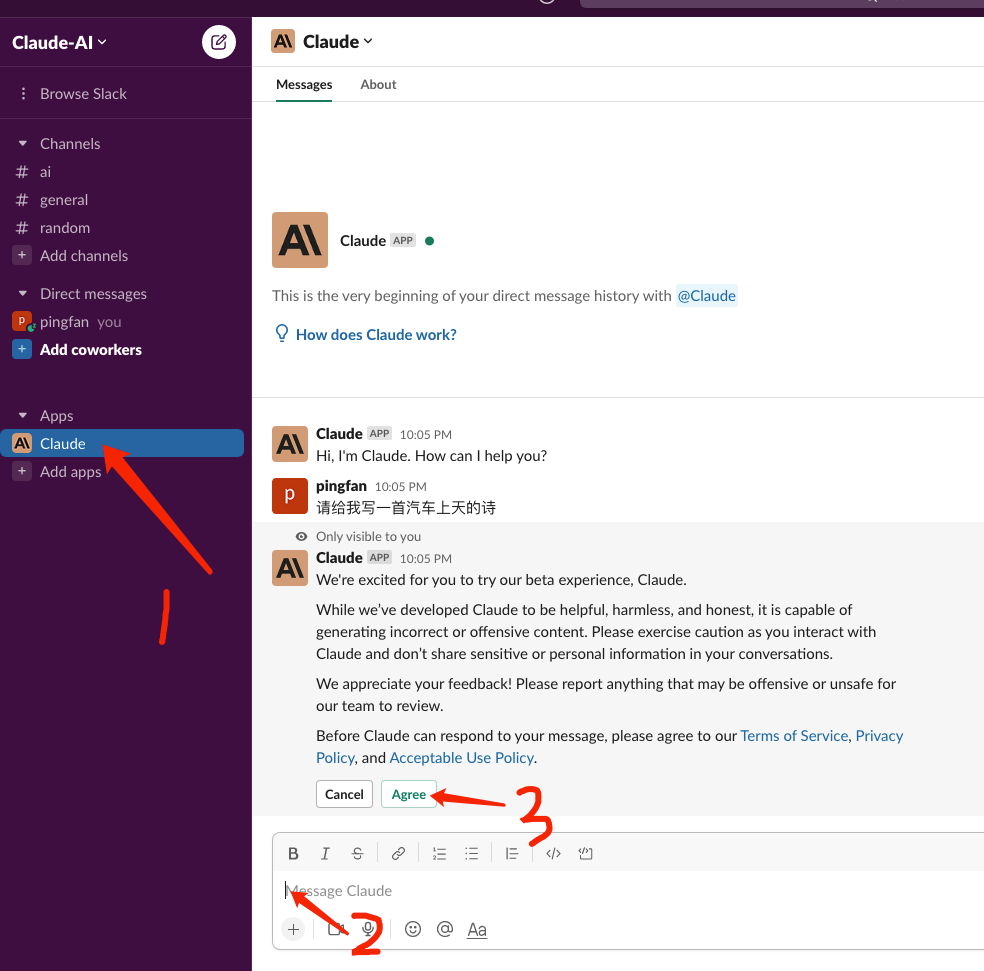Click the blockquote icon

pyautogui.click(x=512, y=854)
